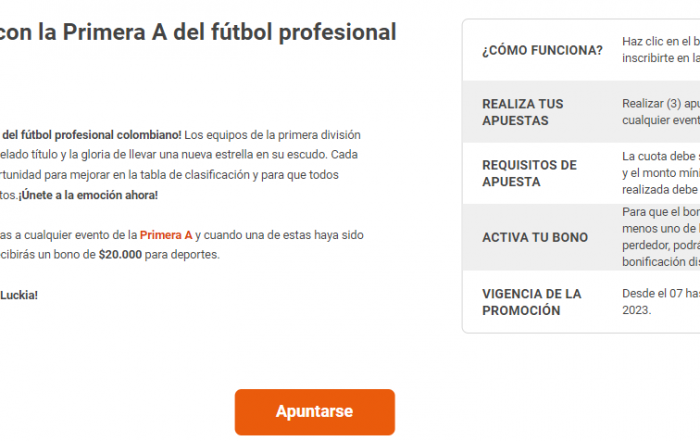Open the Primera A orange link
Viewport: 700px width, 441px height.
[166, 235]
